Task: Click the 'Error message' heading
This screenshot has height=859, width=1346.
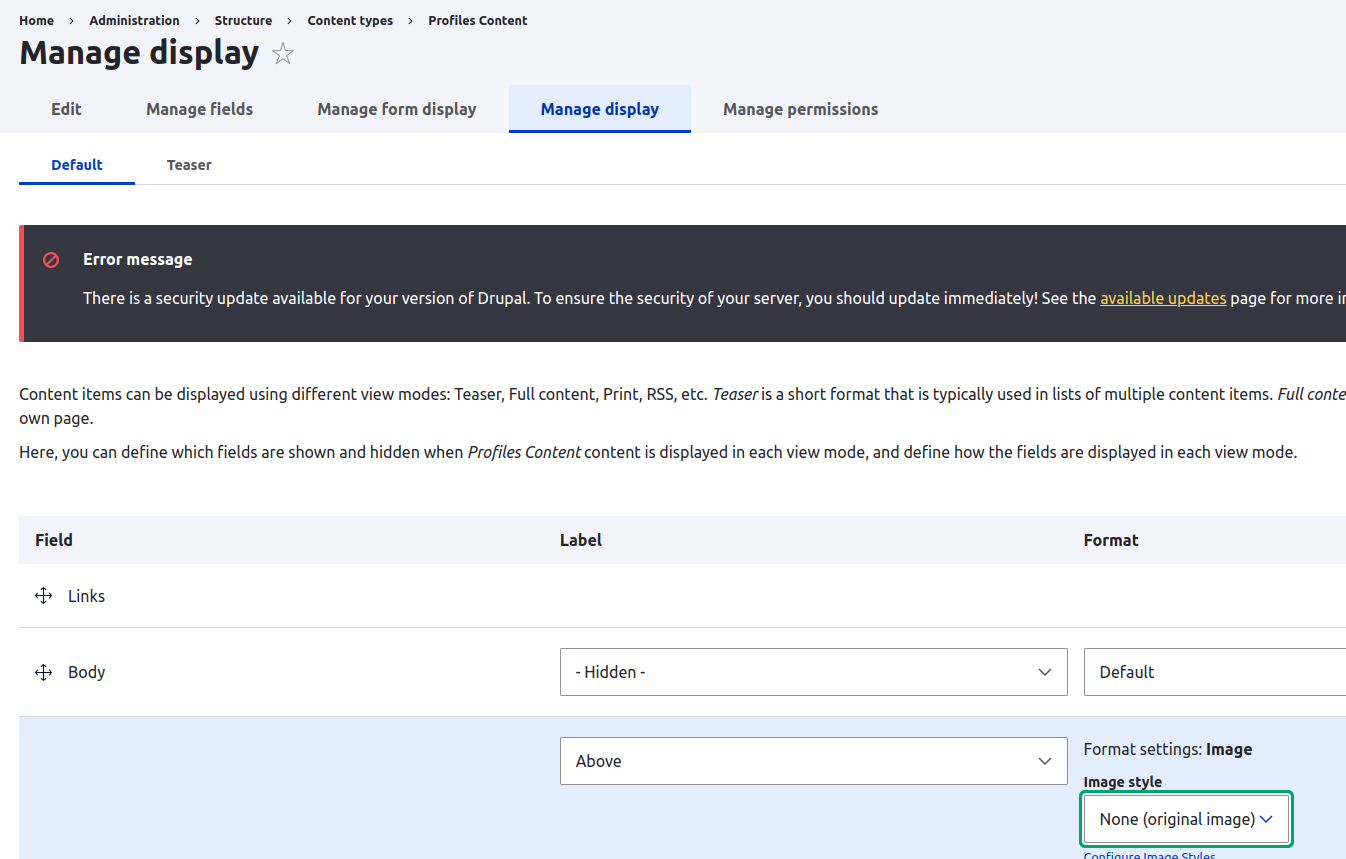Action: point(138,259)
